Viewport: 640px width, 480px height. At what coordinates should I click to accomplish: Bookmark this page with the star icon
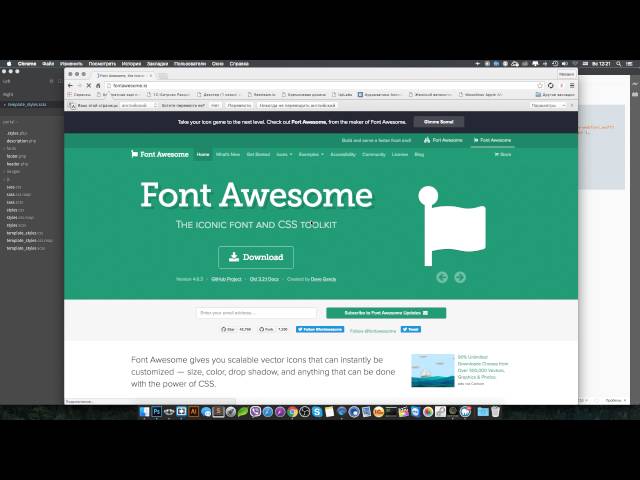540,86
